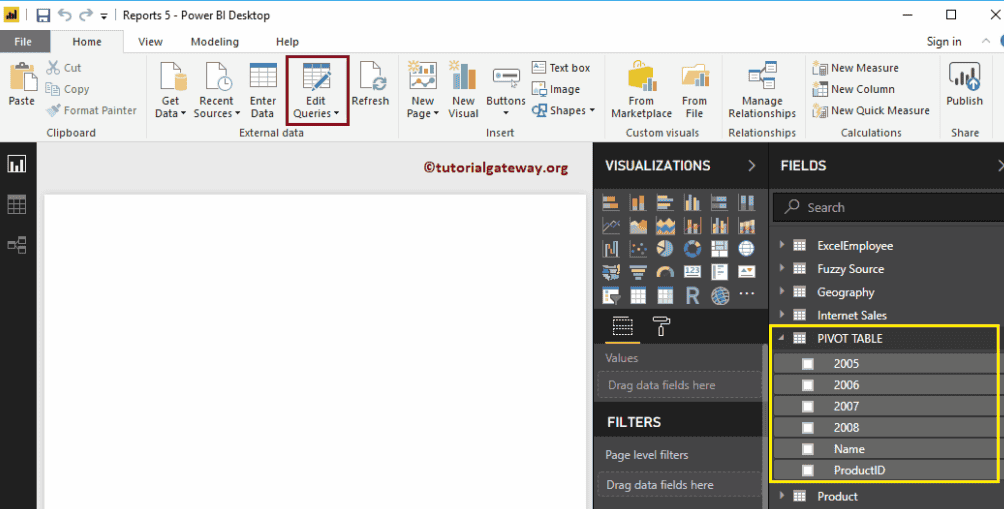Viewport: 1004px width, 509px height.
Task: Select the Multi-row card visual
Action: pos(719,272)
